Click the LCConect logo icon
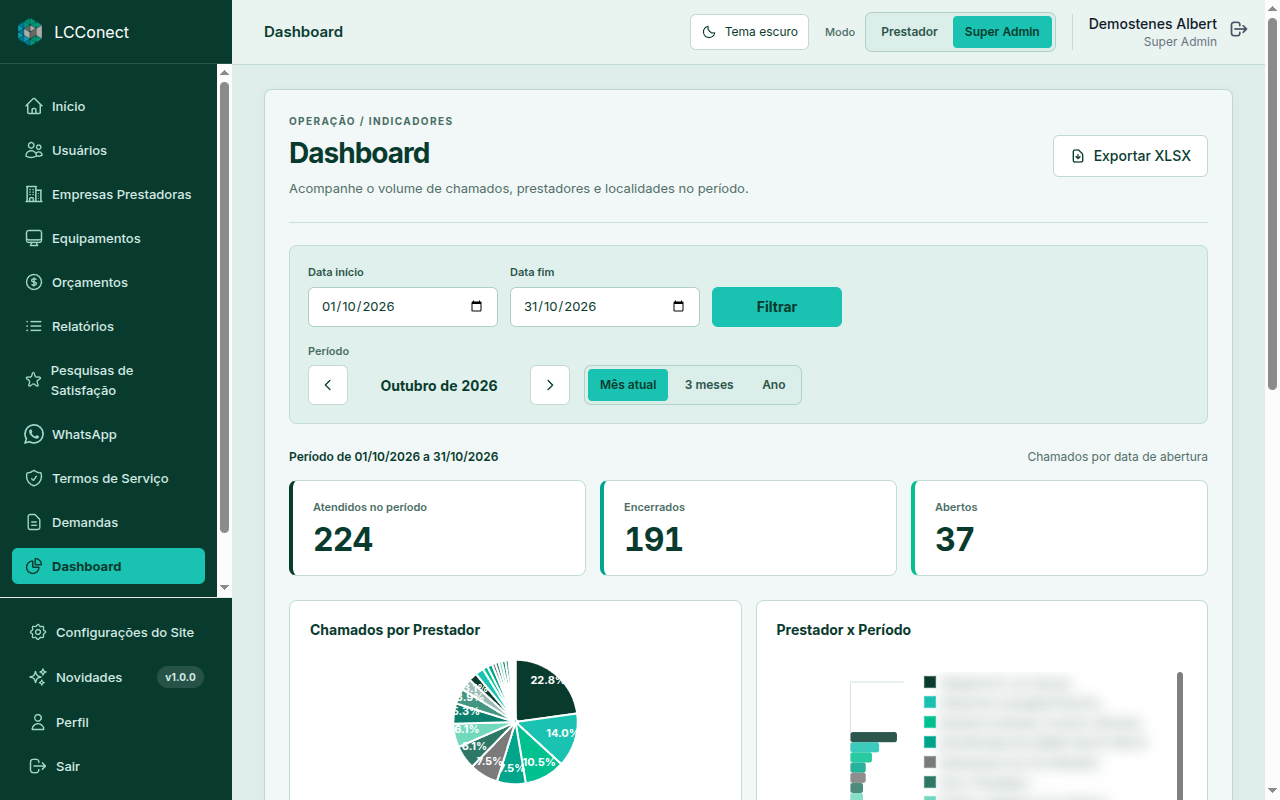This screenshot has width=1280, height=800. 31,32
